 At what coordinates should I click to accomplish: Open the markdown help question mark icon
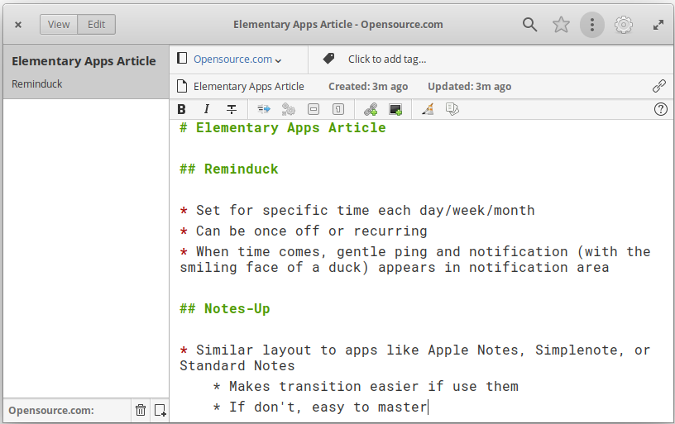(660, 109)
